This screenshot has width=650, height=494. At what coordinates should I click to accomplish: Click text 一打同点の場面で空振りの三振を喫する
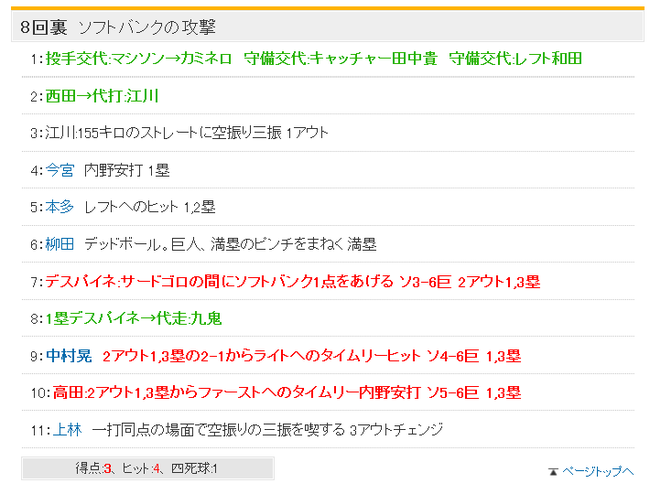218,430
